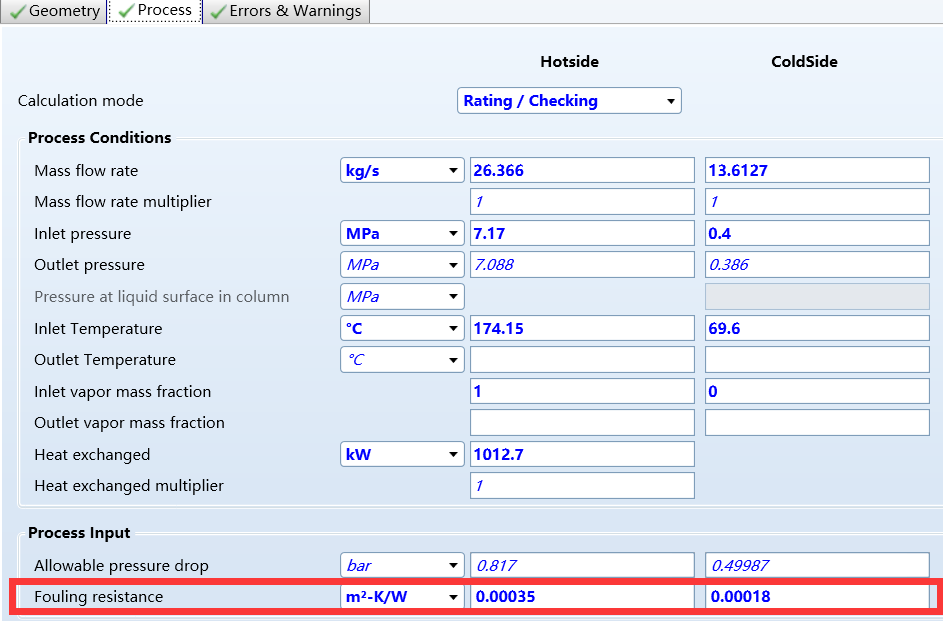This screenshot has height=621, width=943.
Task: Click the Inlet pressure label
Action: [82, 234]
